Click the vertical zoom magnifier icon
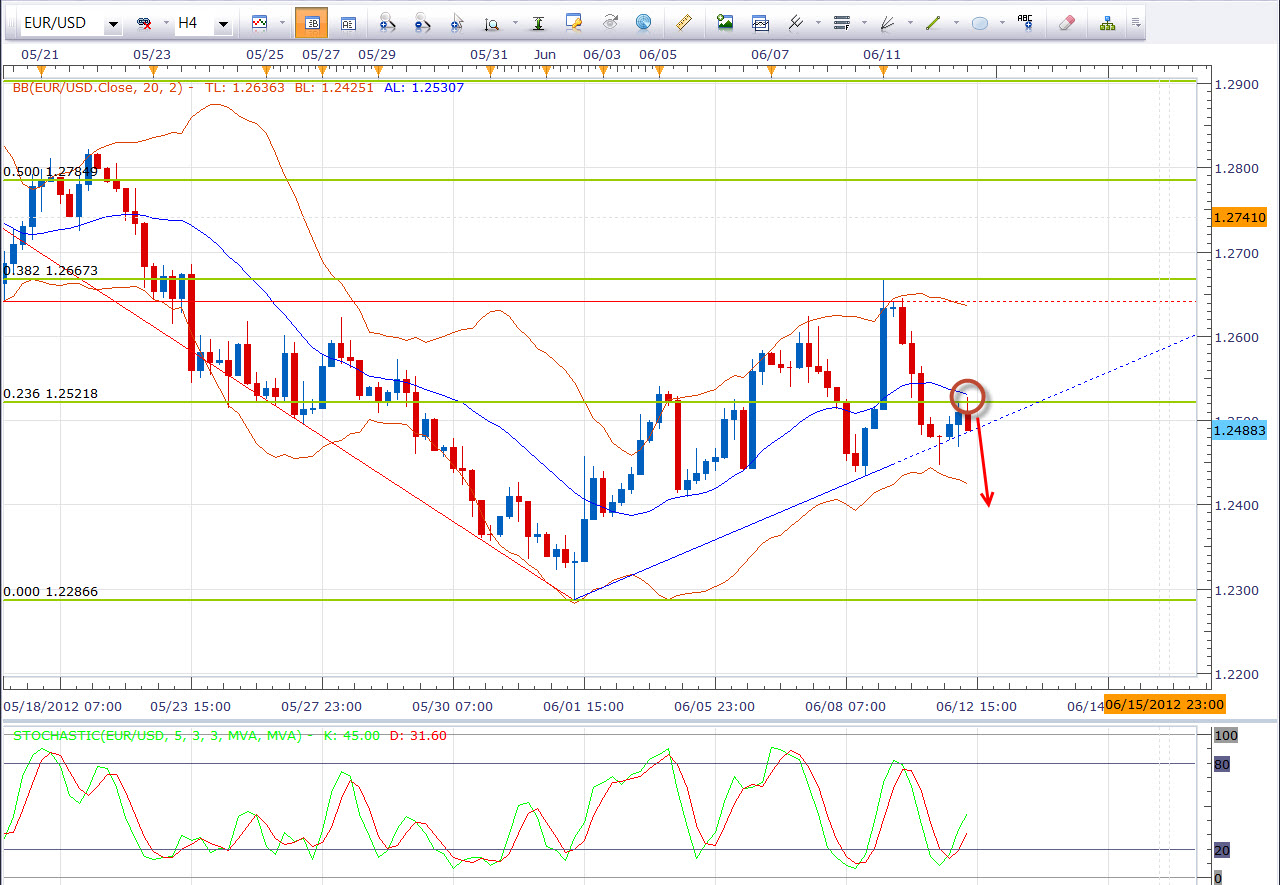Image resolution: width=1280 pixels, height=885 pixels. (491, 22)
